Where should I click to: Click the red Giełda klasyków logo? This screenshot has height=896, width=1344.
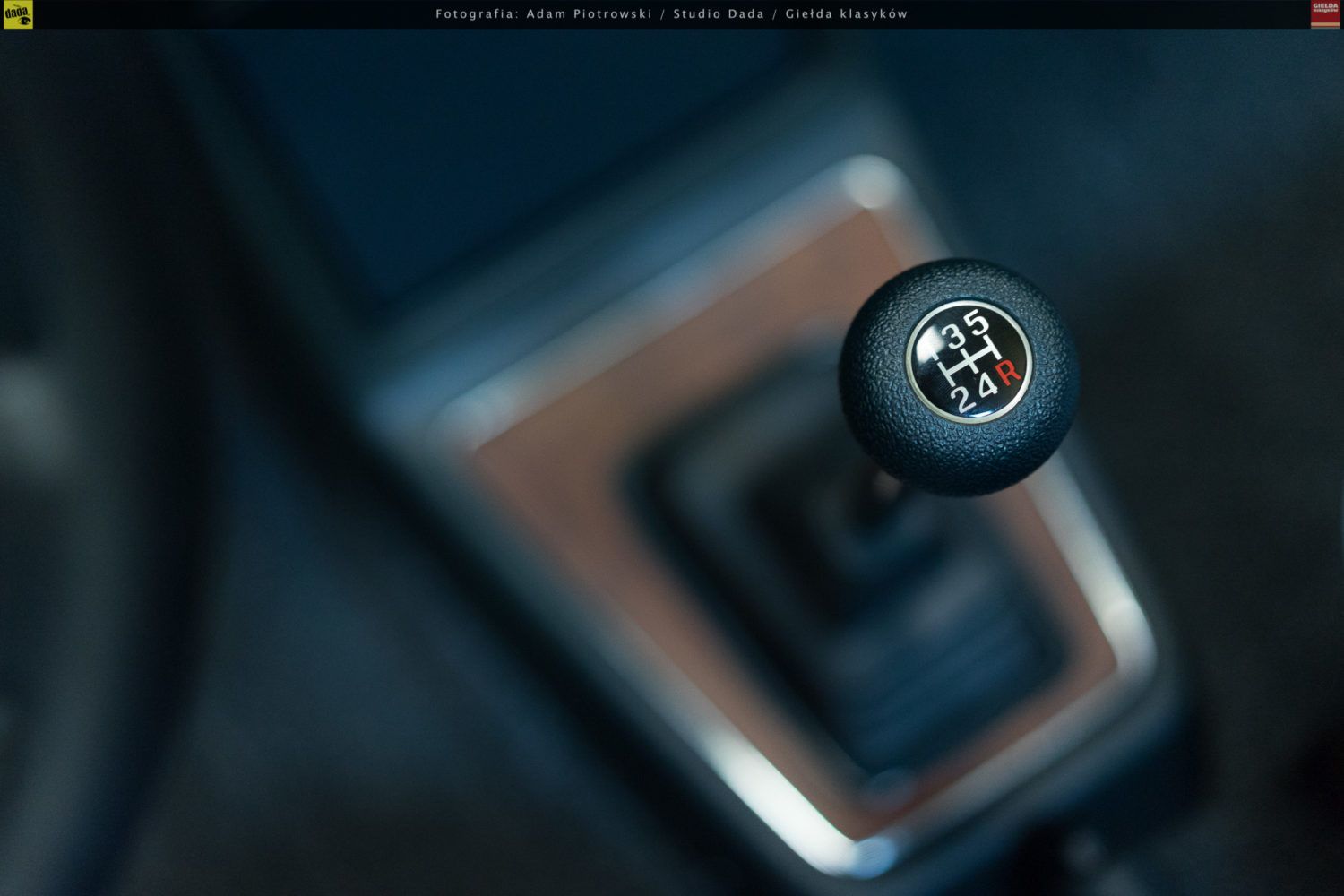tap(1325, 14)
